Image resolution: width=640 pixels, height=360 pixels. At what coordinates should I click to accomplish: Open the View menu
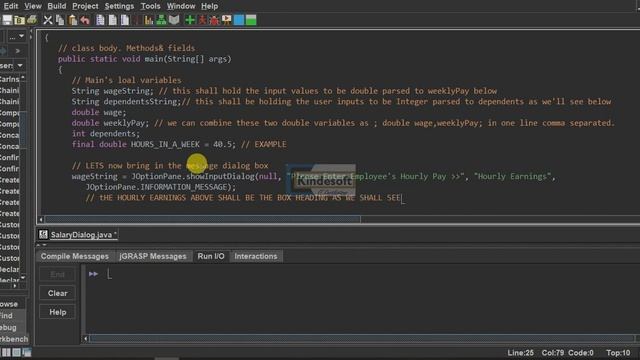coord(33,6)
